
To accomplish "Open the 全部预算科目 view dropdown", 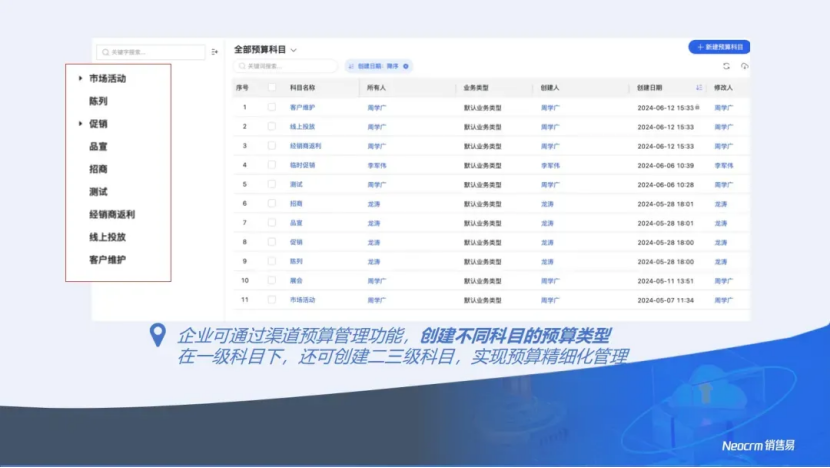I will point(294,49).
